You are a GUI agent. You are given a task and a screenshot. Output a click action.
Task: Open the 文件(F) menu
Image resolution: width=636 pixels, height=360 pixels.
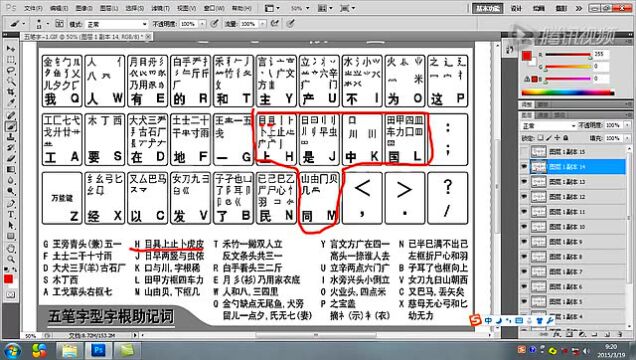[33, 8]
